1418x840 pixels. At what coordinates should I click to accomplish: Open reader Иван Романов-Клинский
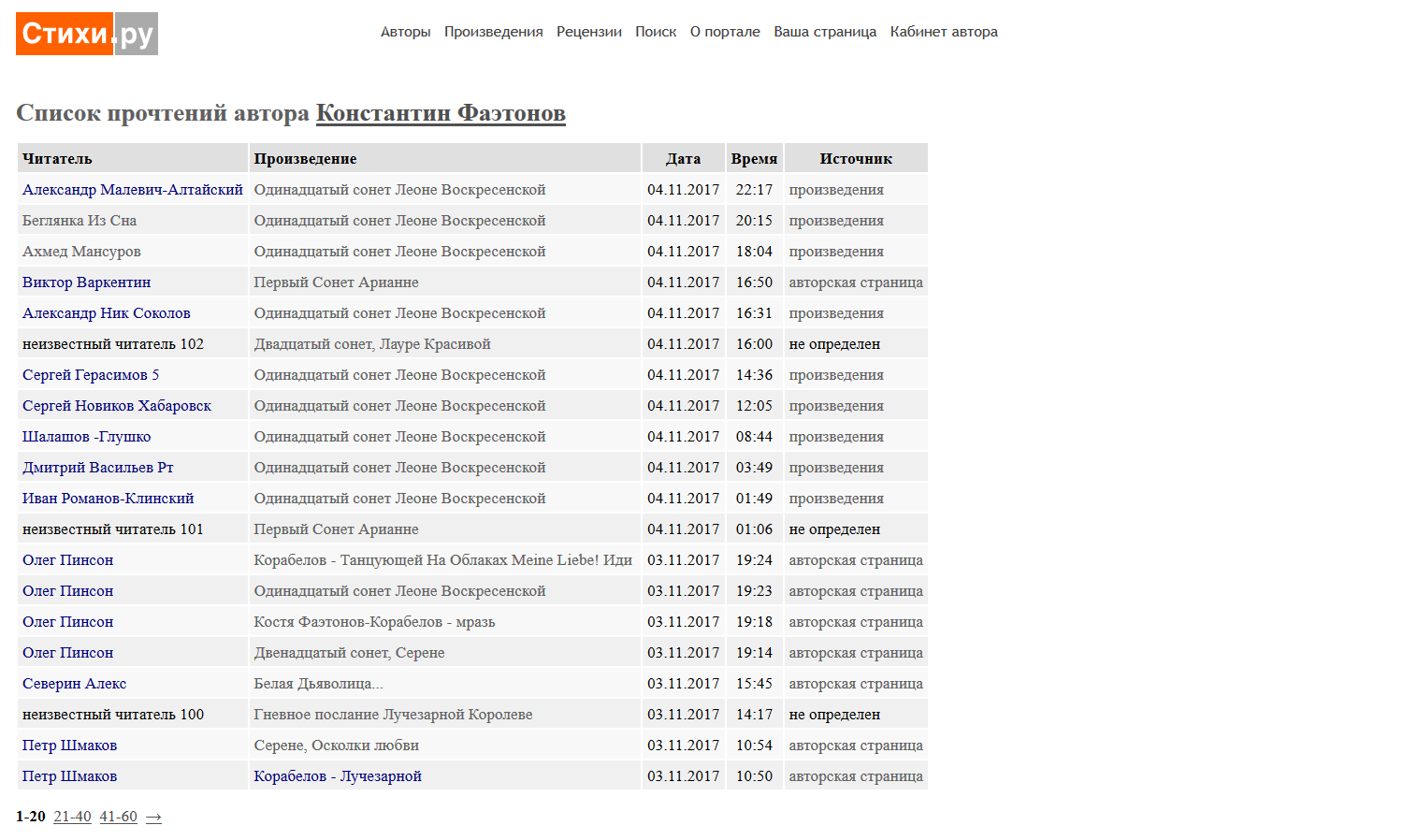click(x=109, y=499)
